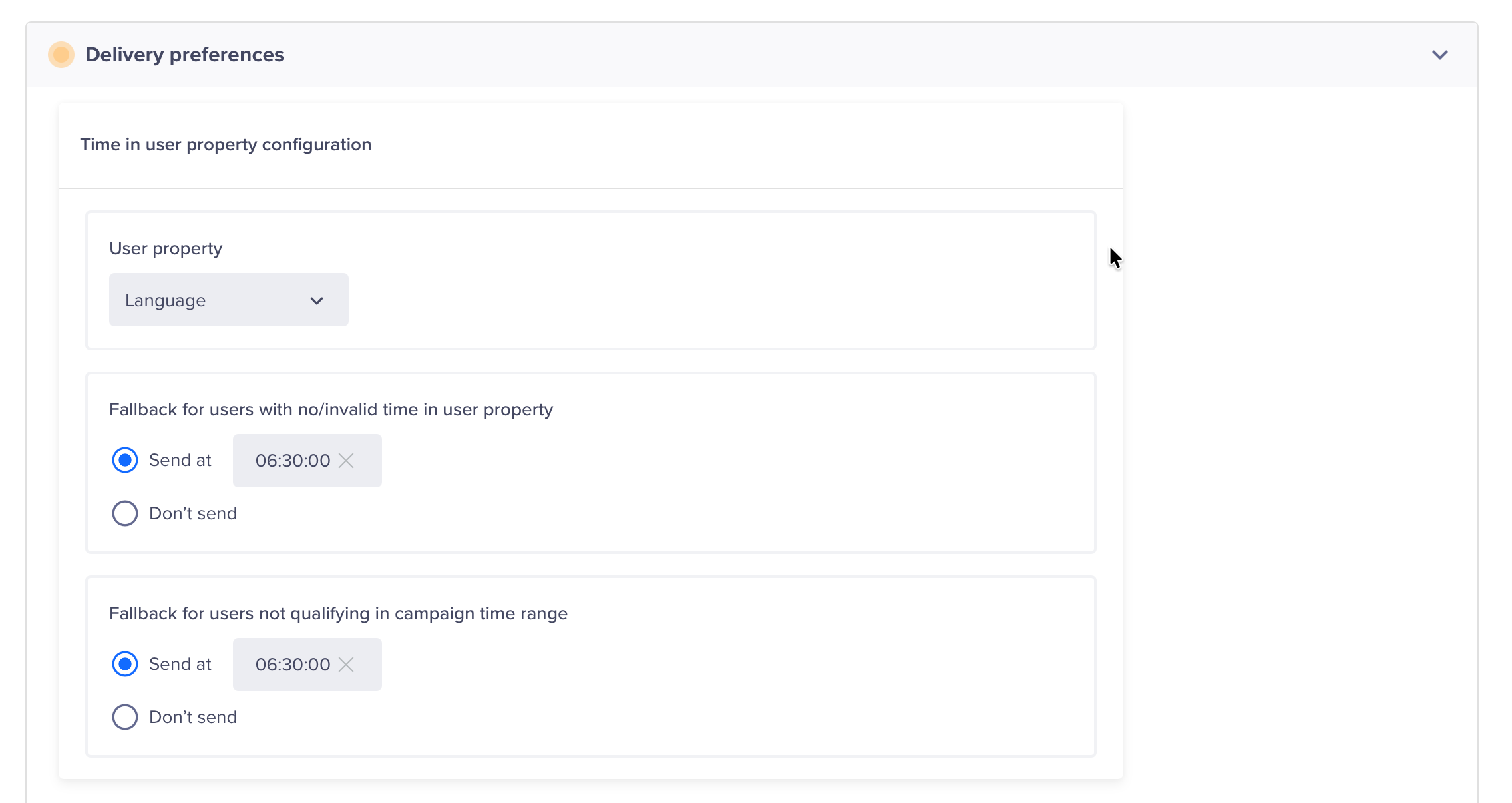The height and width of the screenshot is (803, 1512).
Task: Clear the invalid-time fallback 06:30:00 value
Action: pos(346,461)
